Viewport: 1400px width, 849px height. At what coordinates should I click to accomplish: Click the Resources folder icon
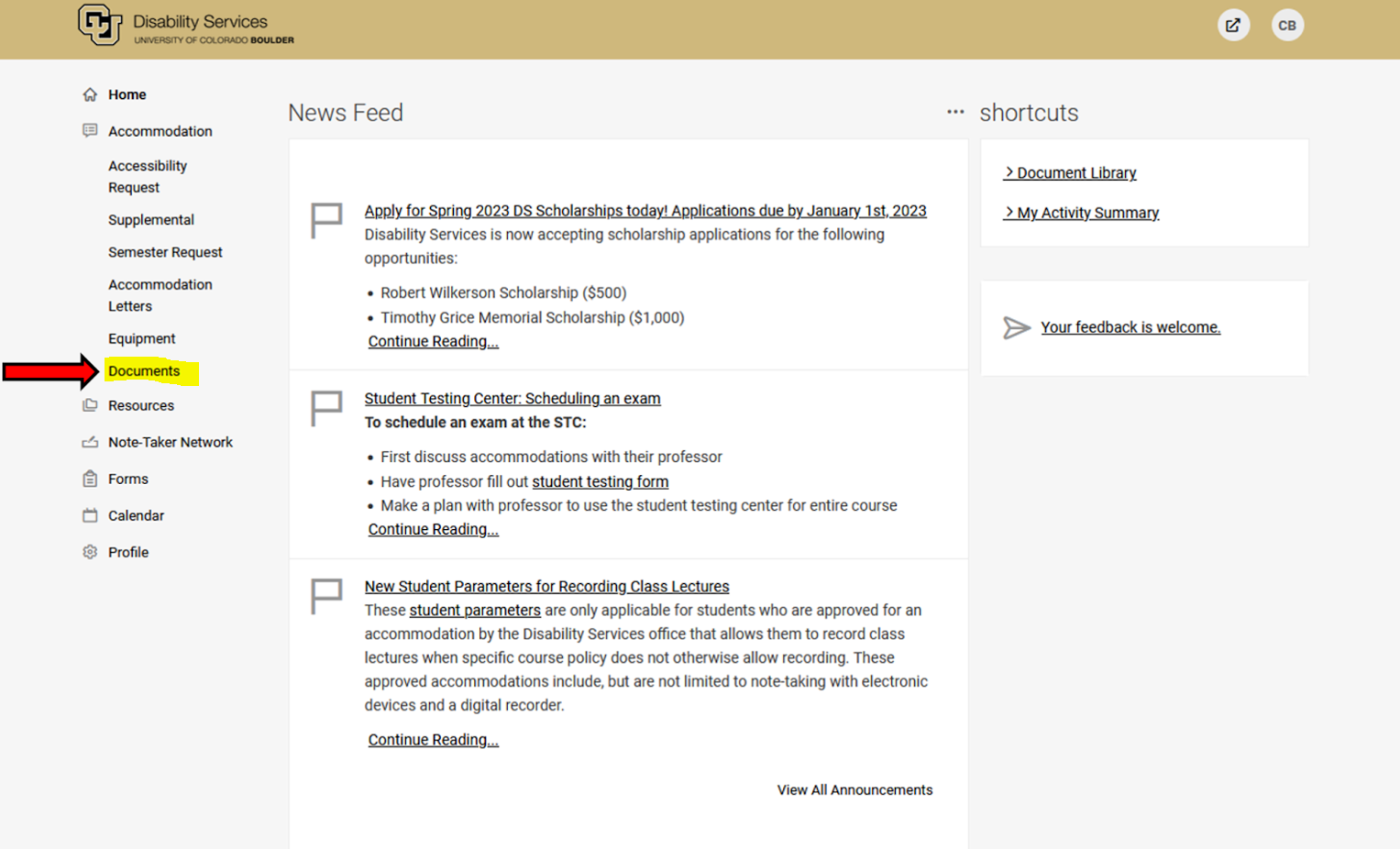[90, 405]
